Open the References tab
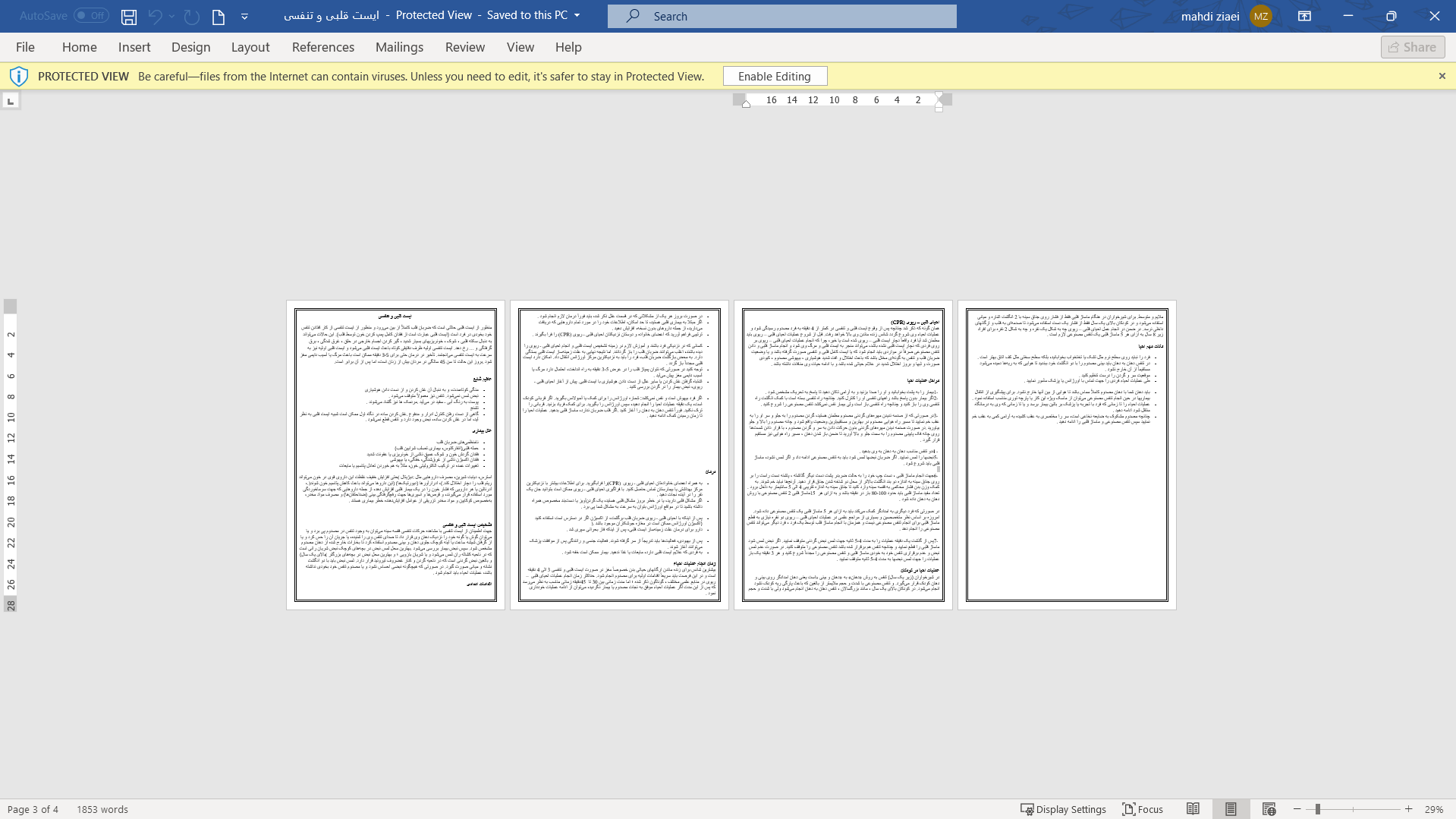Viewport: 1456px width, 819px height. [x=323, y=47]
